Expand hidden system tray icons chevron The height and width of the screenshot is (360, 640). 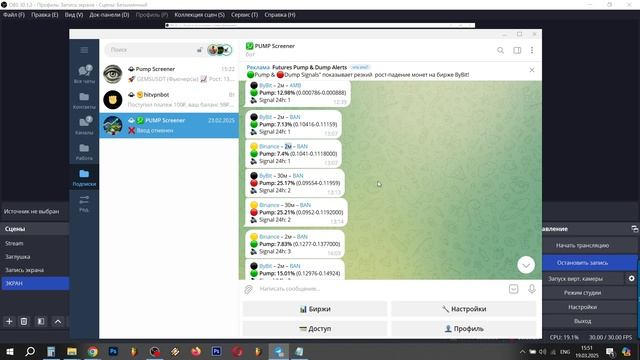522,352
